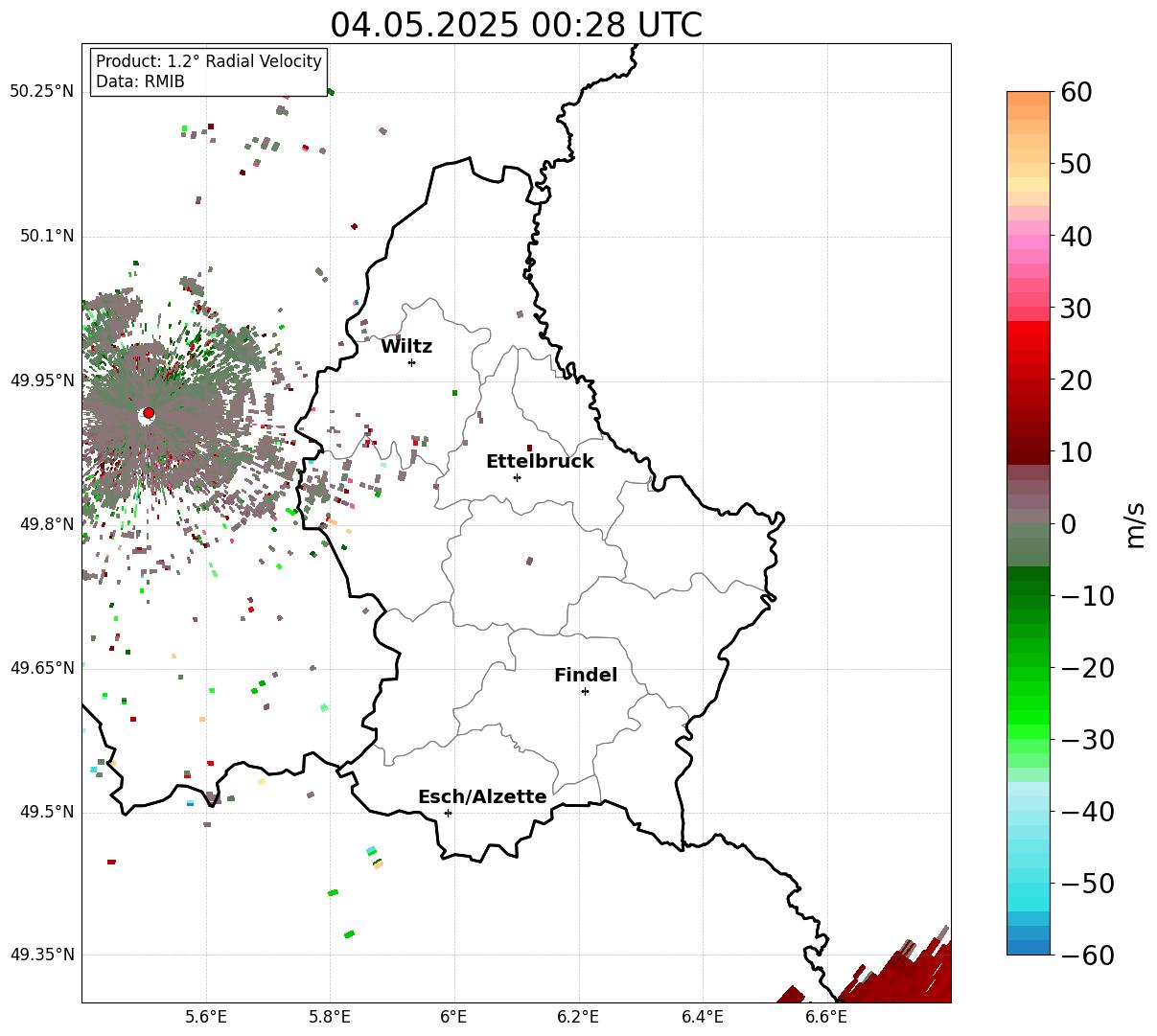Click the Findel station cross marker
1157x1036 pixels.
(585, 691)
